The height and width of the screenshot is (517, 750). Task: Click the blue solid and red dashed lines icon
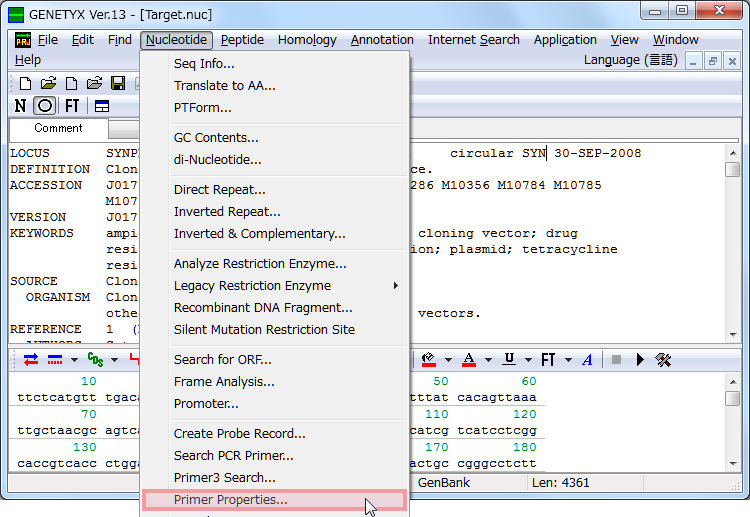click(x=55, y=359)
